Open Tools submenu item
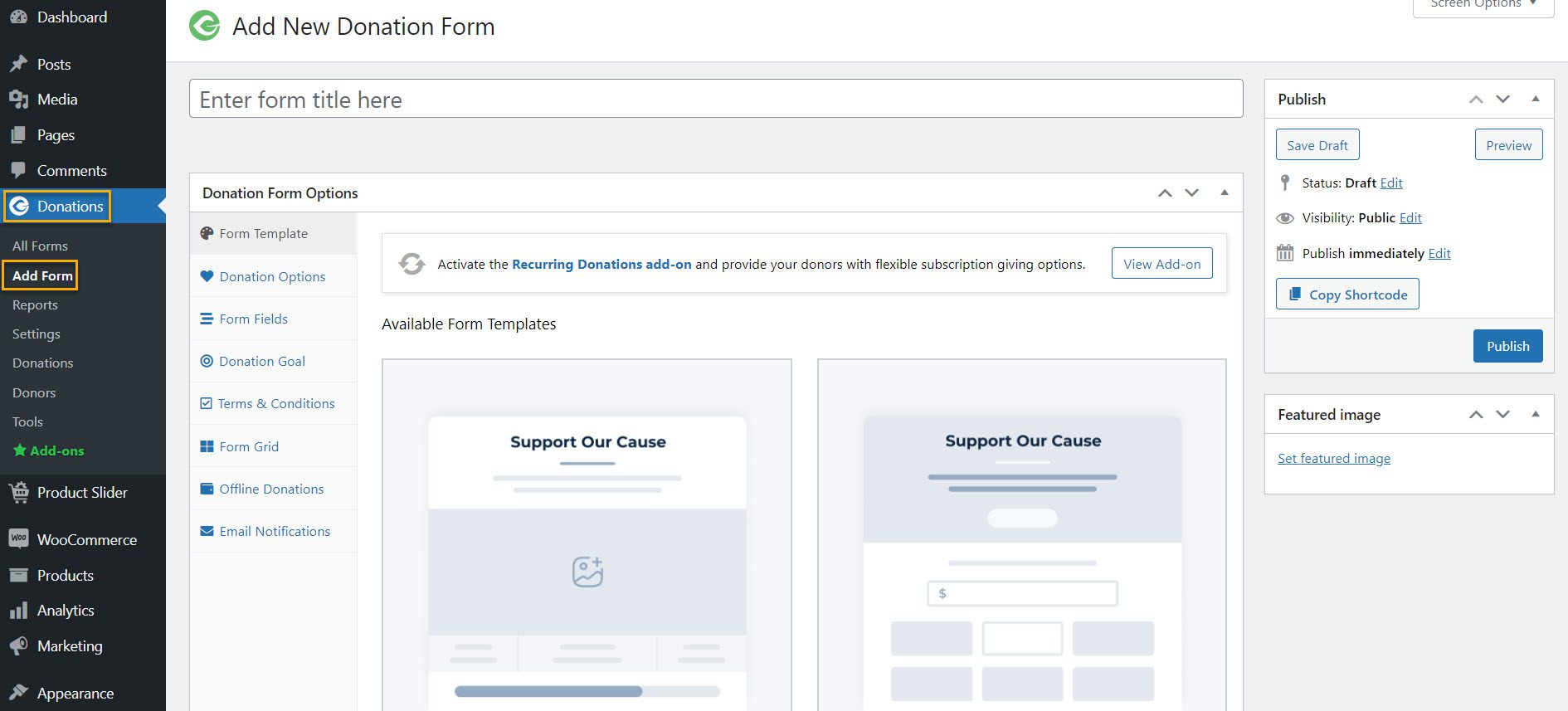This screenshot has width=1568, height=711. 27,421
